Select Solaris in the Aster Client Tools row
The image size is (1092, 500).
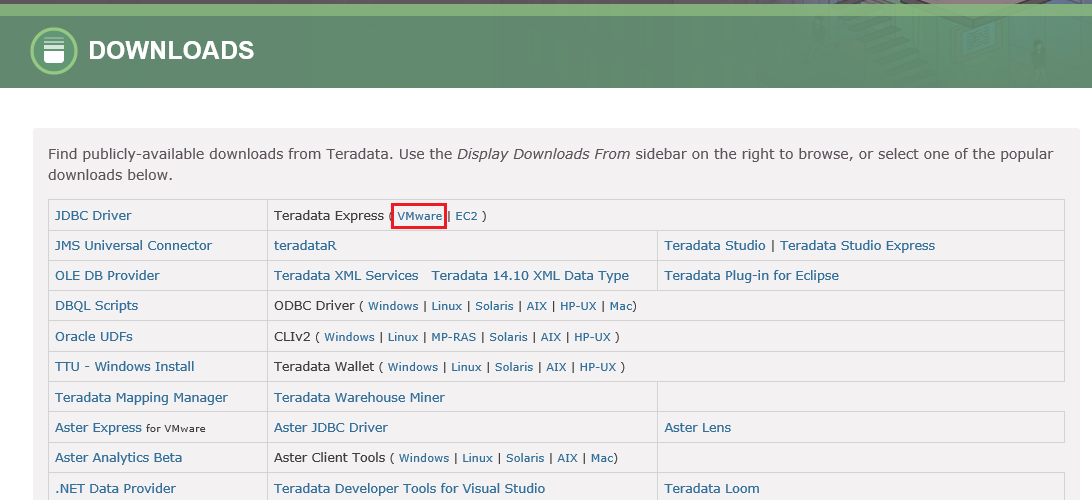click(525, 458)
